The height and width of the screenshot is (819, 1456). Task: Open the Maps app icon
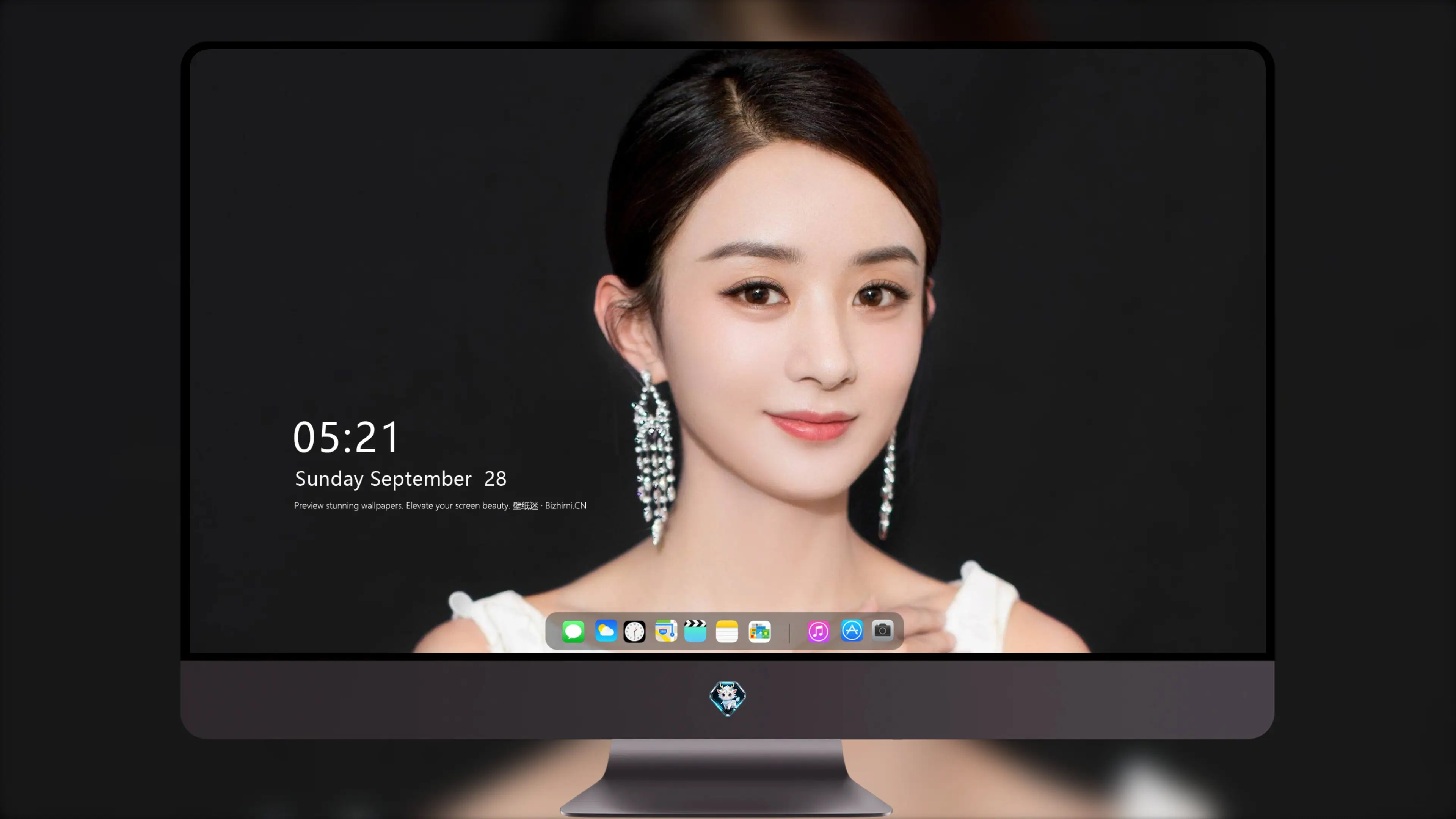pos(666,631)
